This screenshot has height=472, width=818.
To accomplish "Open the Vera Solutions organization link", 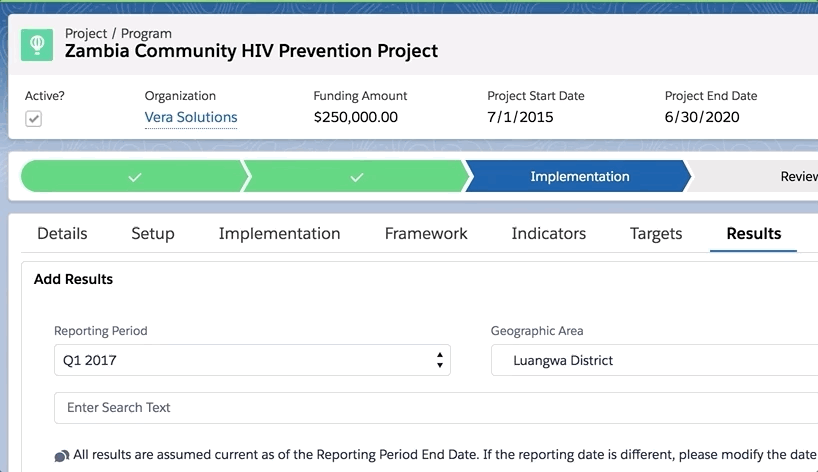I will tap(191, 117).
